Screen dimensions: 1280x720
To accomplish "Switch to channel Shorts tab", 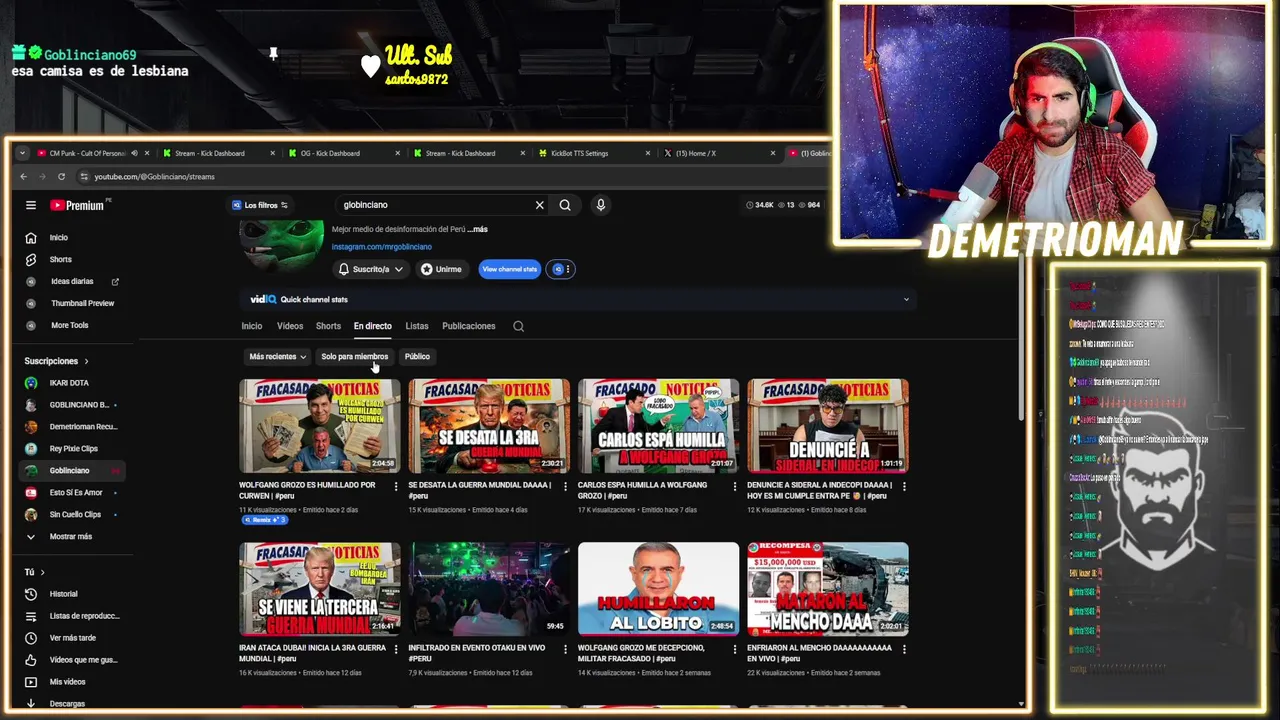I will pyautogui.click(x=328, y=326).
